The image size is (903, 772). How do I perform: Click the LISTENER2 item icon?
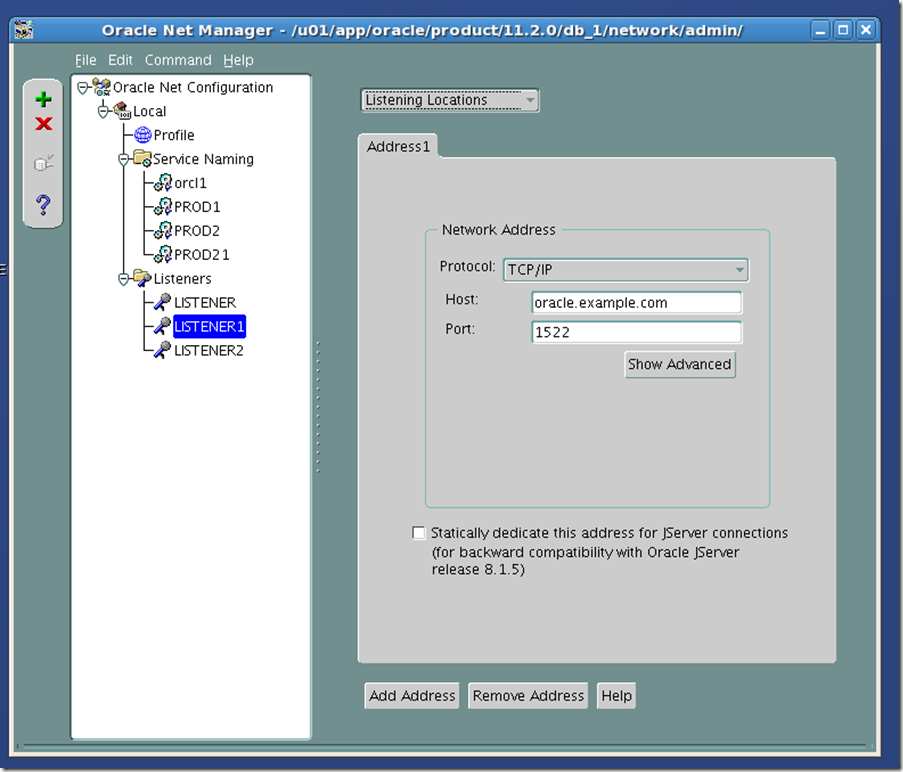pyautogui.click(x=162, y=349)
